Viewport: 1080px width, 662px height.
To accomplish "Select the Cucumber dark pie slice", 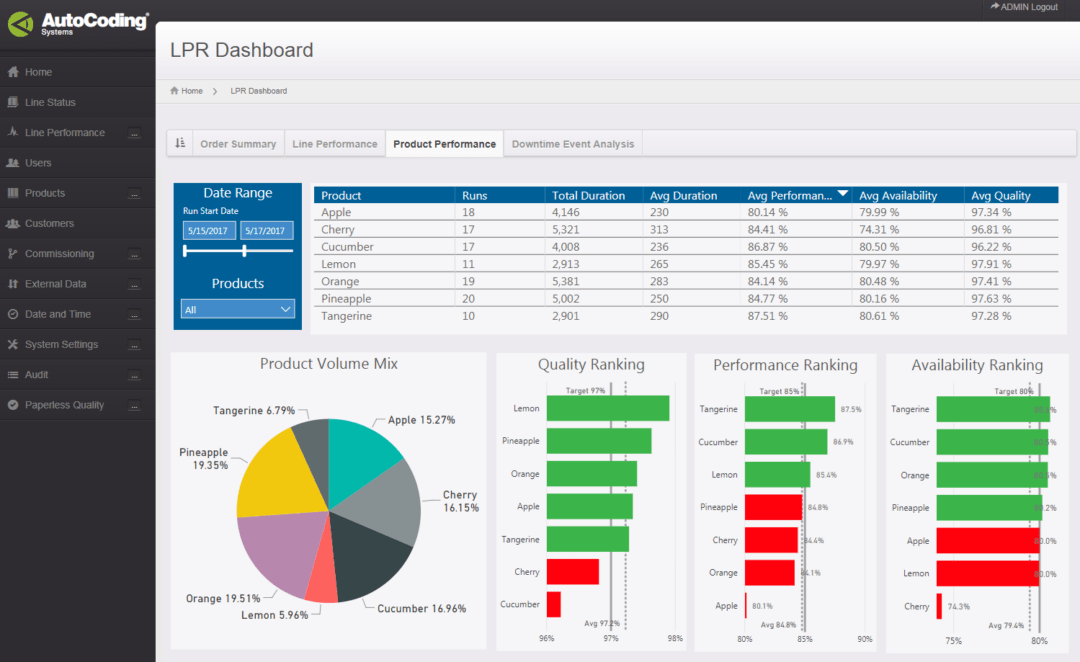I will click(x=368, y=558).
